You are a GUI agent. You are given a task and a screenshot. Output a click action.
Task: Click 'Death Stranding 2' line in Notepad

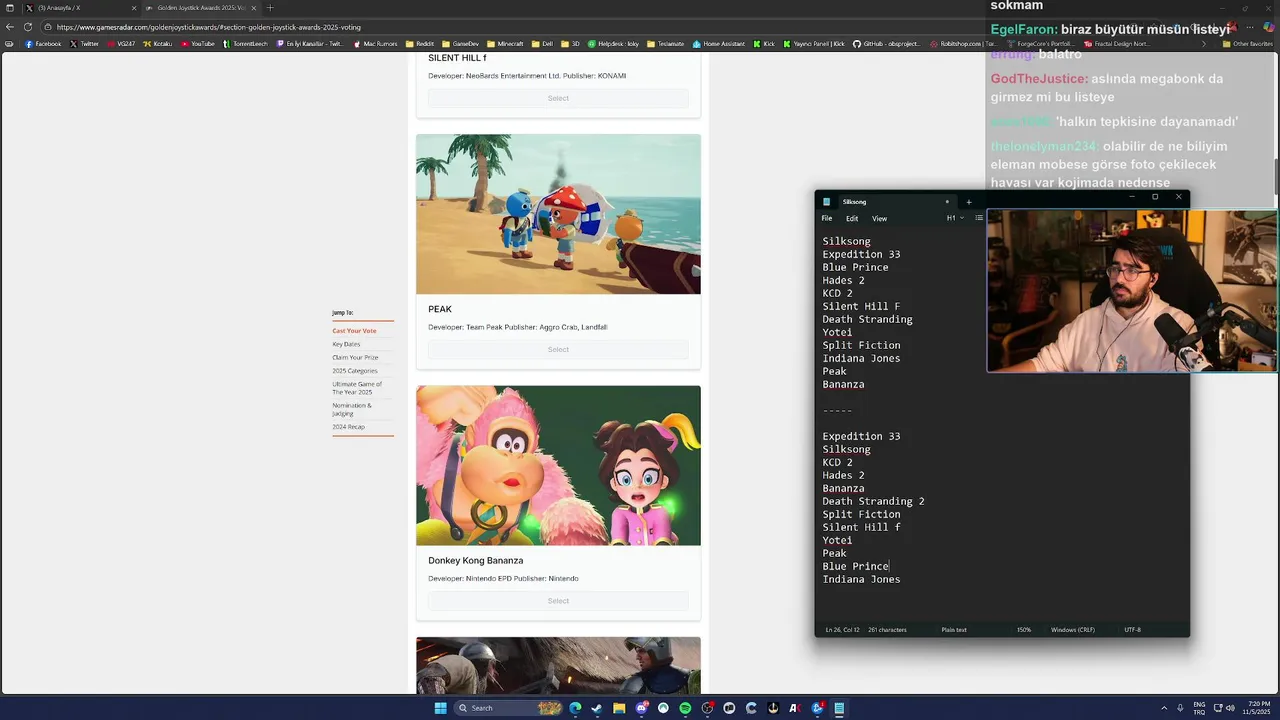pyautogui.click(x=873, y=501)
